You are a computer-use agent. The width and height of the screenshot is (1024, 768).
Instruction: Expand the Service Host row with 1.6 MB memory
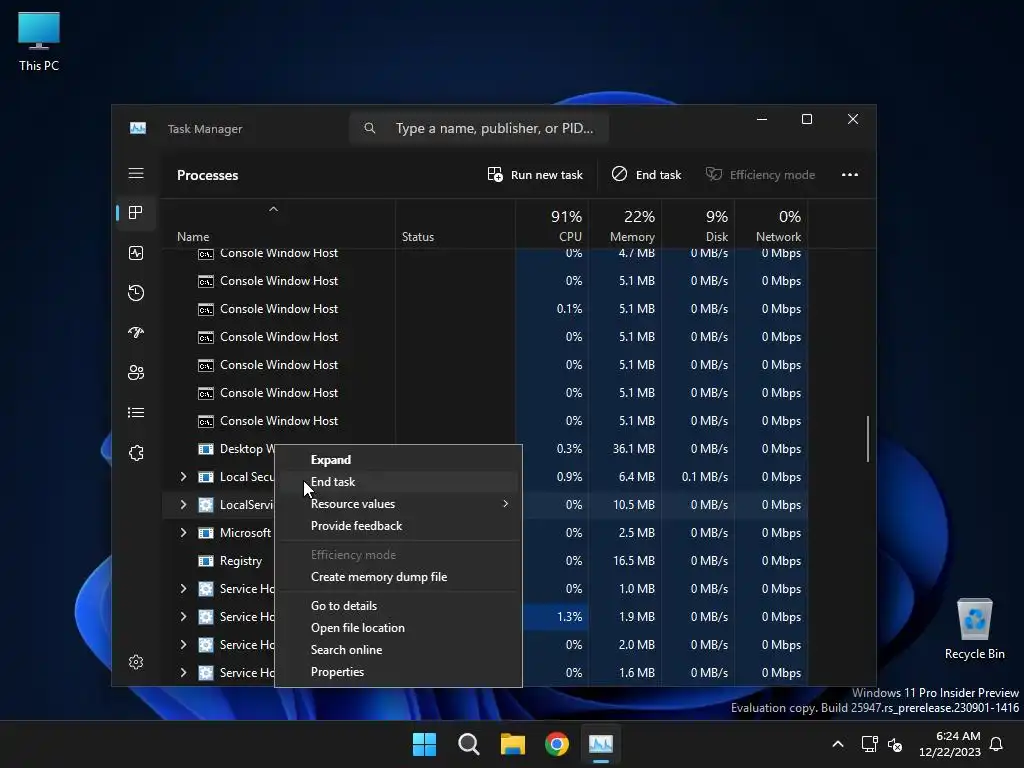[x=184, y=673]
